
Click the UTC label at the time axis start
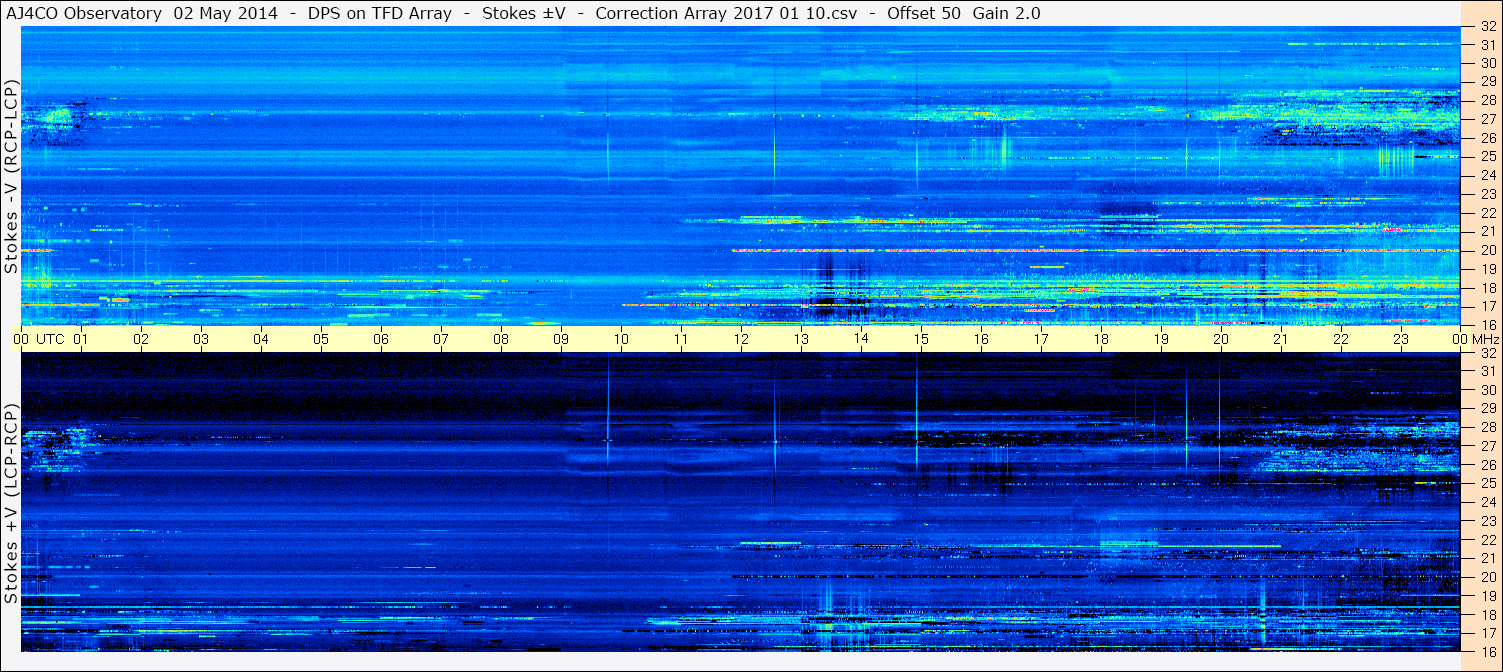point(51,339)
